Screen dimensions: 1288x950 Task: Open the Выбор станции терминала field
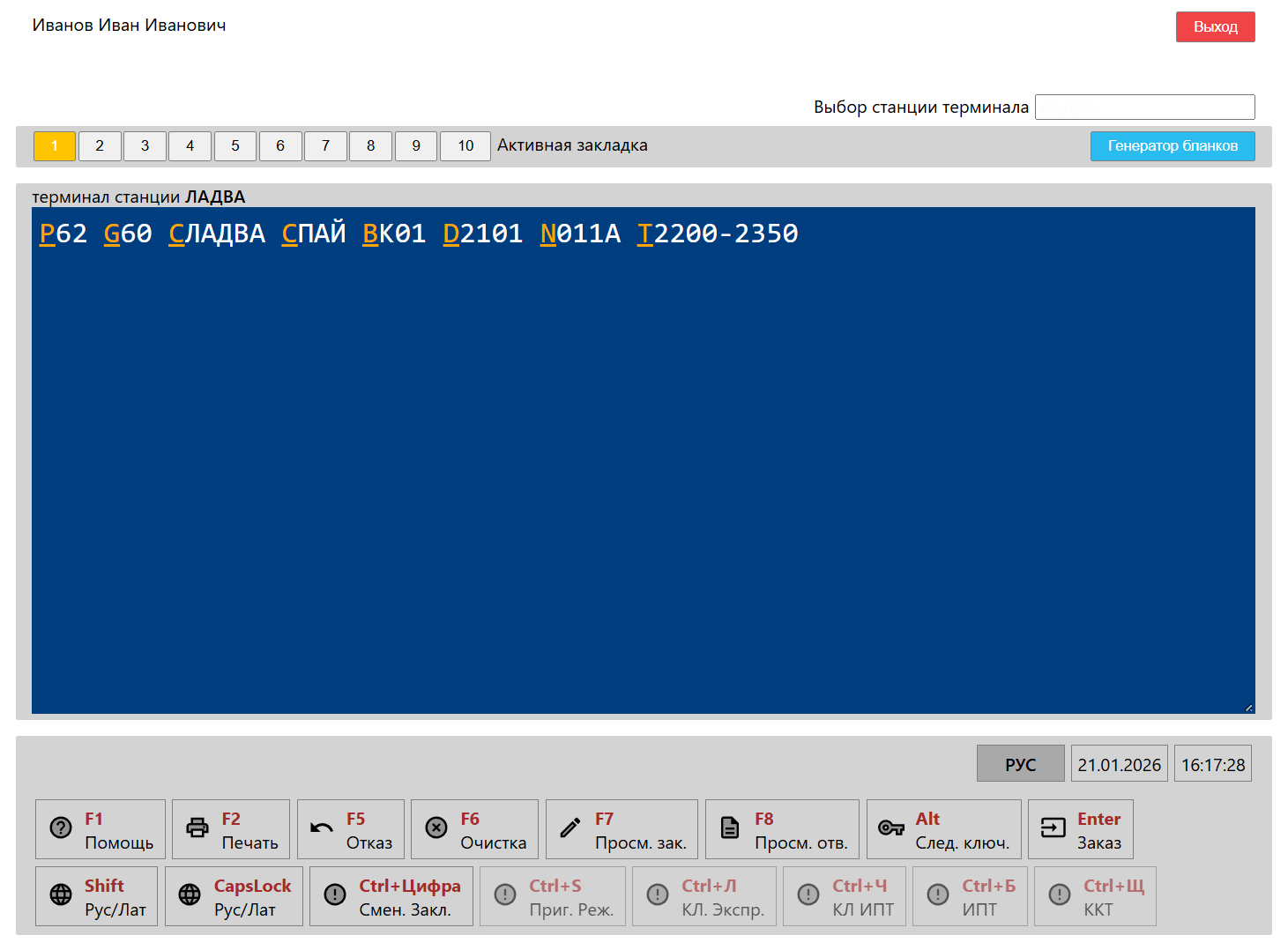pos(1143,108)
